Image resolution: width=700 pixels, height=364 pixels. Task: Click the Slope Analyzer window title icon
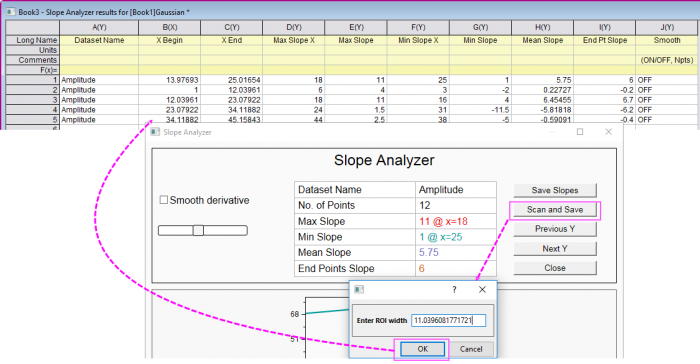click(x=155, y=132)
